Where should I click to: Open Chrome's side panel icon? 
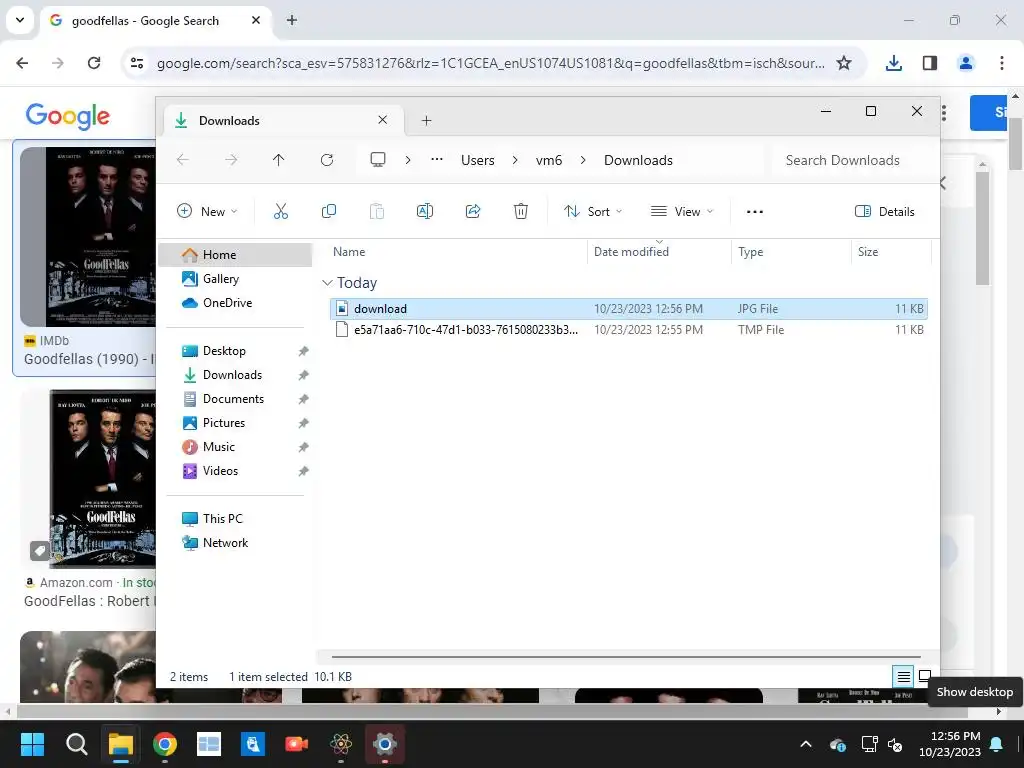click(x=930, y=63)
